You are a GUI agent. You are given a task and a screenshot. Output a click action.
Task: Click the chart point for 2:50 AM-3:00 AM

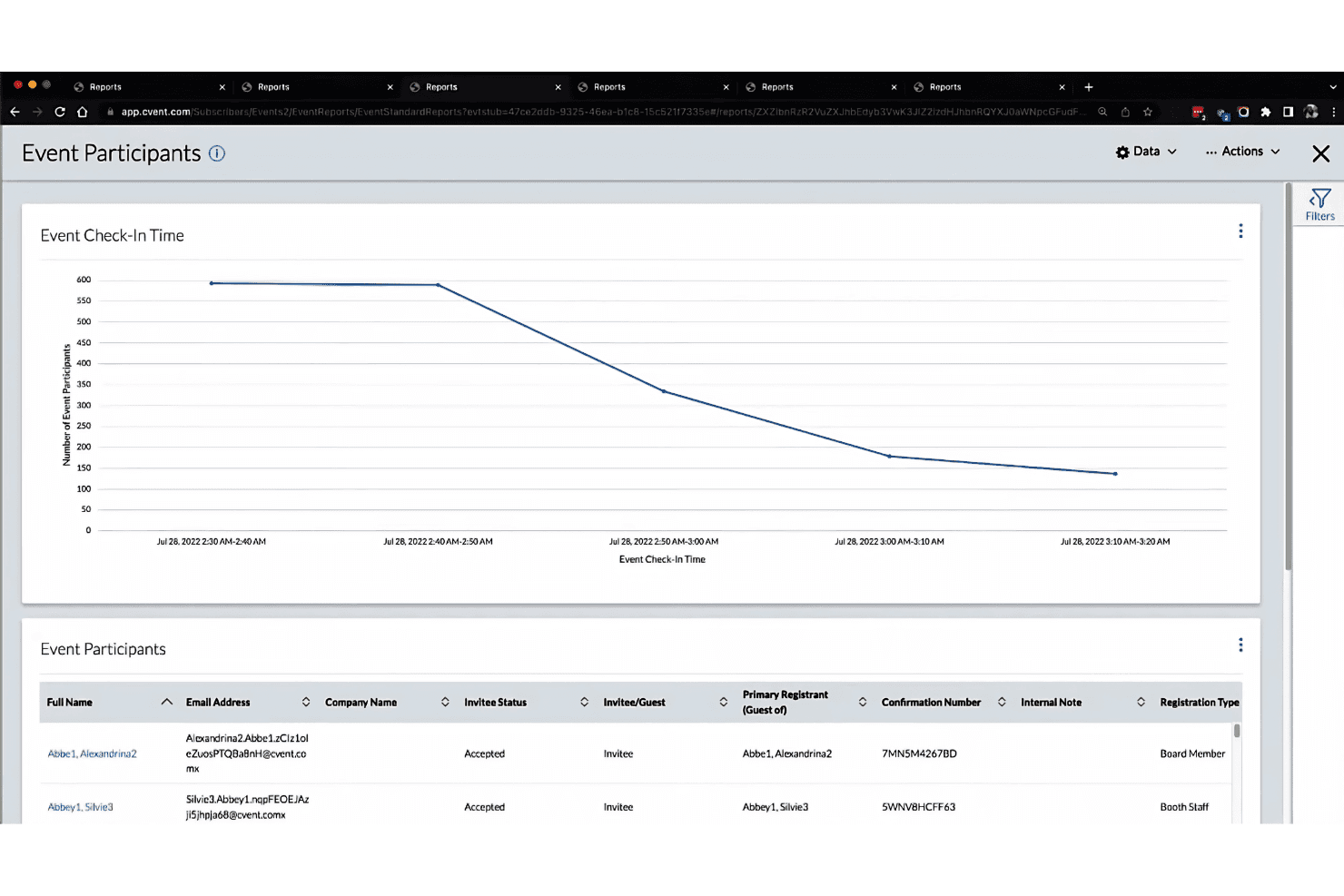[x=664, y=391]
